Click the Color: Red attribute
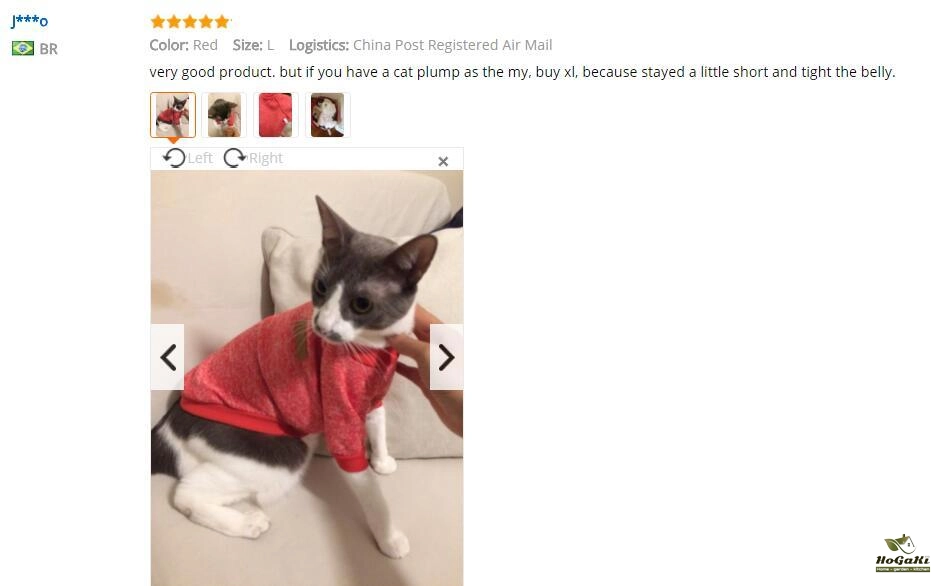 (183, 45)
